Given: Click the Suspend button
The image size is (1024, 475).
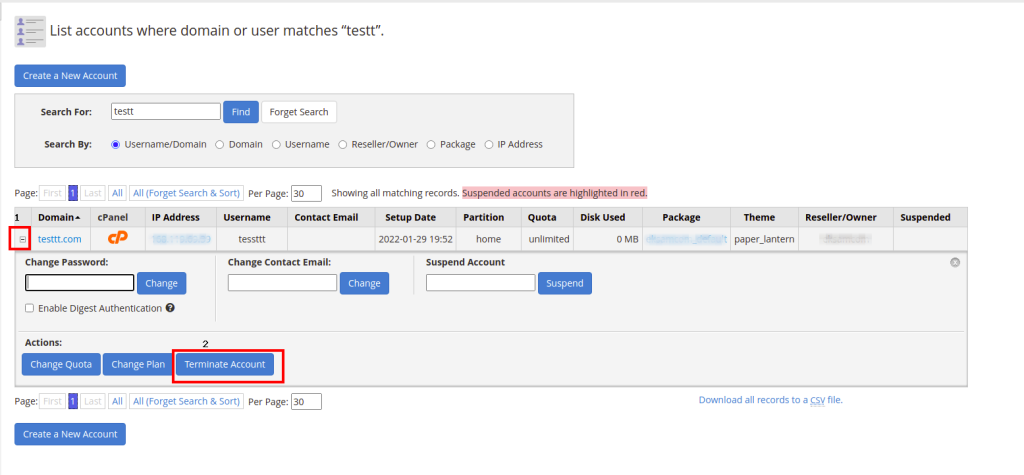Looking at the screenshot, I should click(x=564, y=283).
